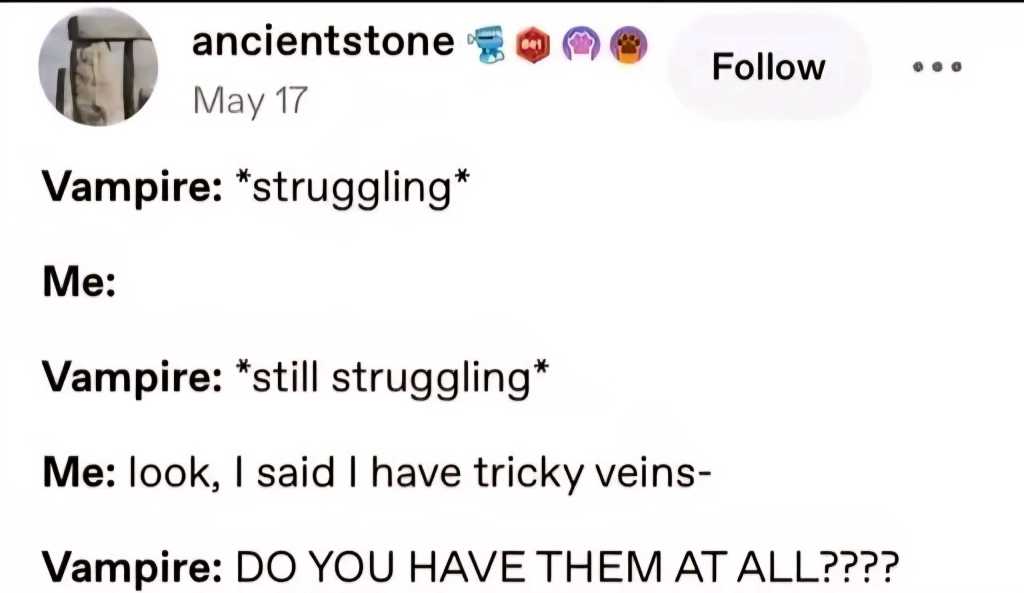
Task: Click the blue robot badge beside ancientstone
Action: point(486,42)
